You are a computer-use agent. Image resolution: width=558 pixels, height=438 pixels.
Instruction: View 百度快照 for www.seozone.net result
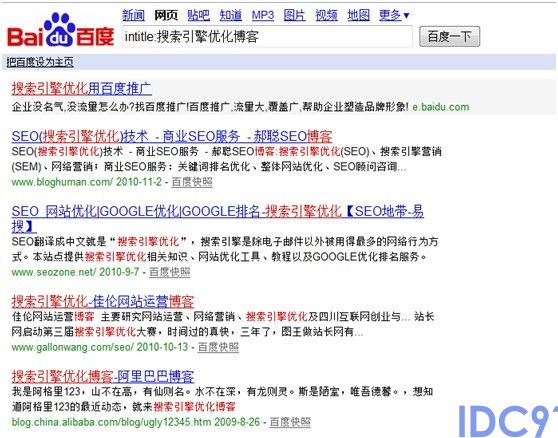click(x=170, y=272)
